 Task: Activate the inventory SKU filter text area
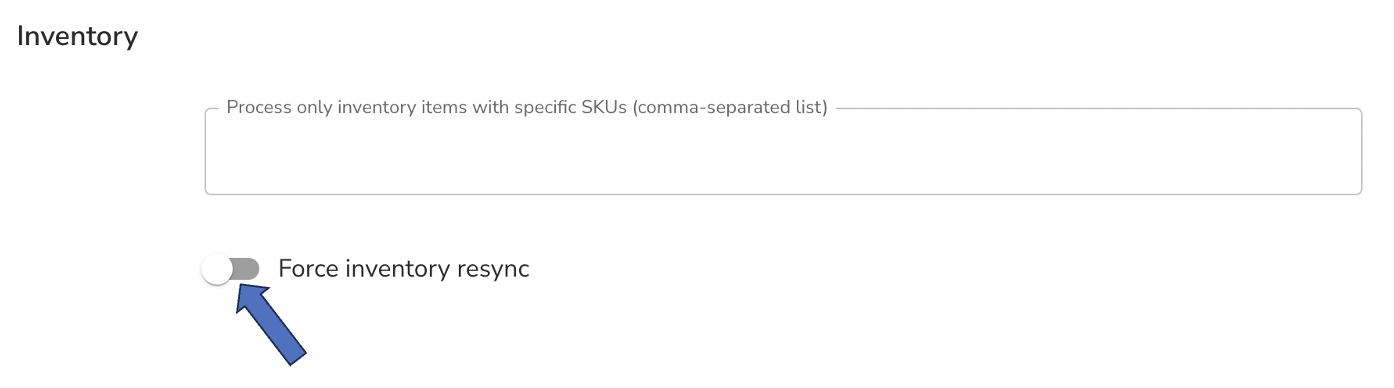[783, 151]
